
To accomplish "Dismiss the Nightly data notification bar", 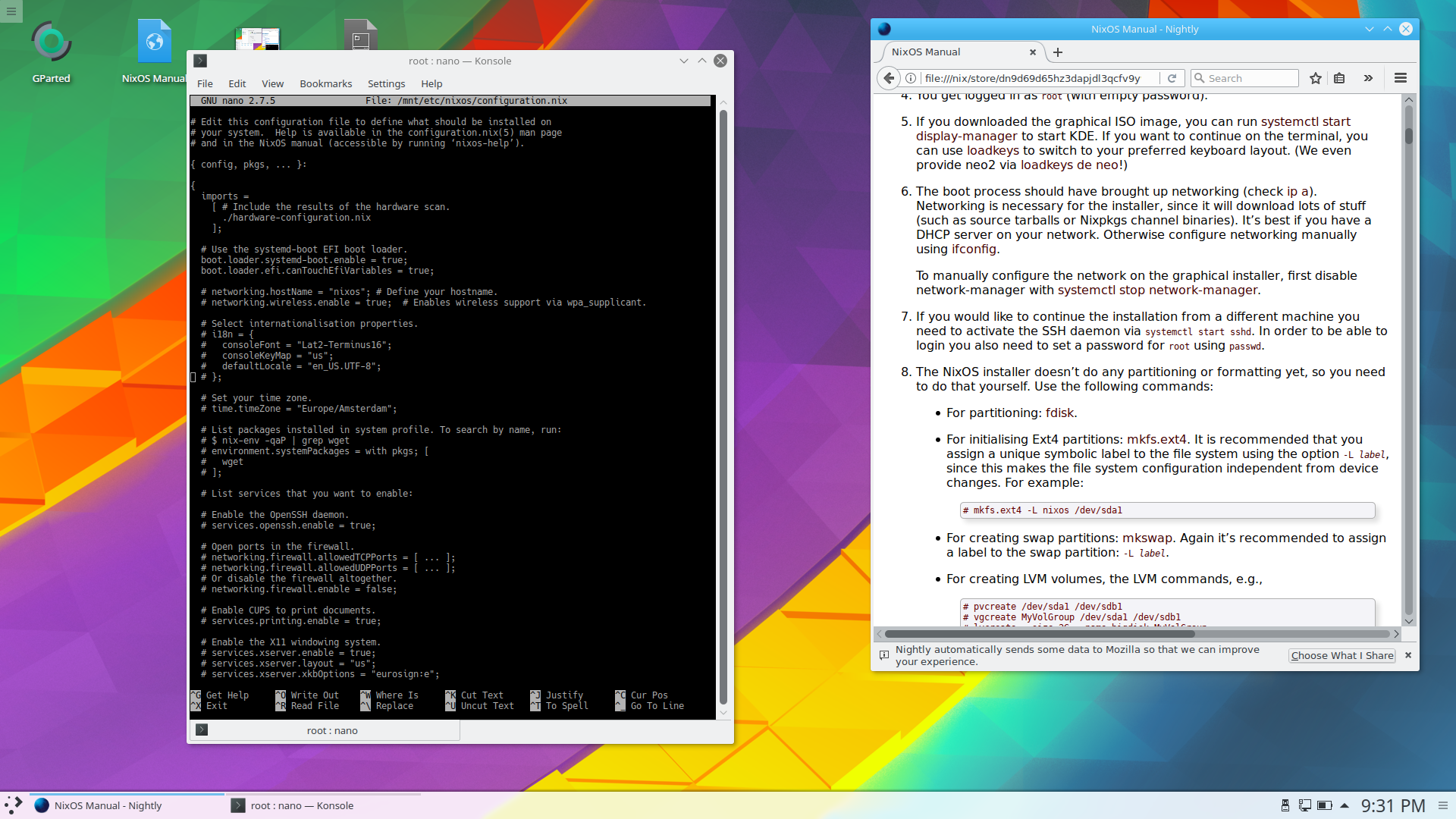I will pyautogui.click(x=1408, y=655).
